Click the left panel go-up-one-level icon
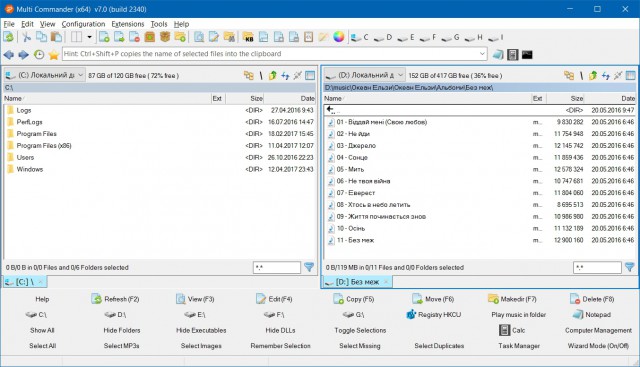The height and width of the screenshot is (367, 640). pyautogui.click(x=273, y=76)
